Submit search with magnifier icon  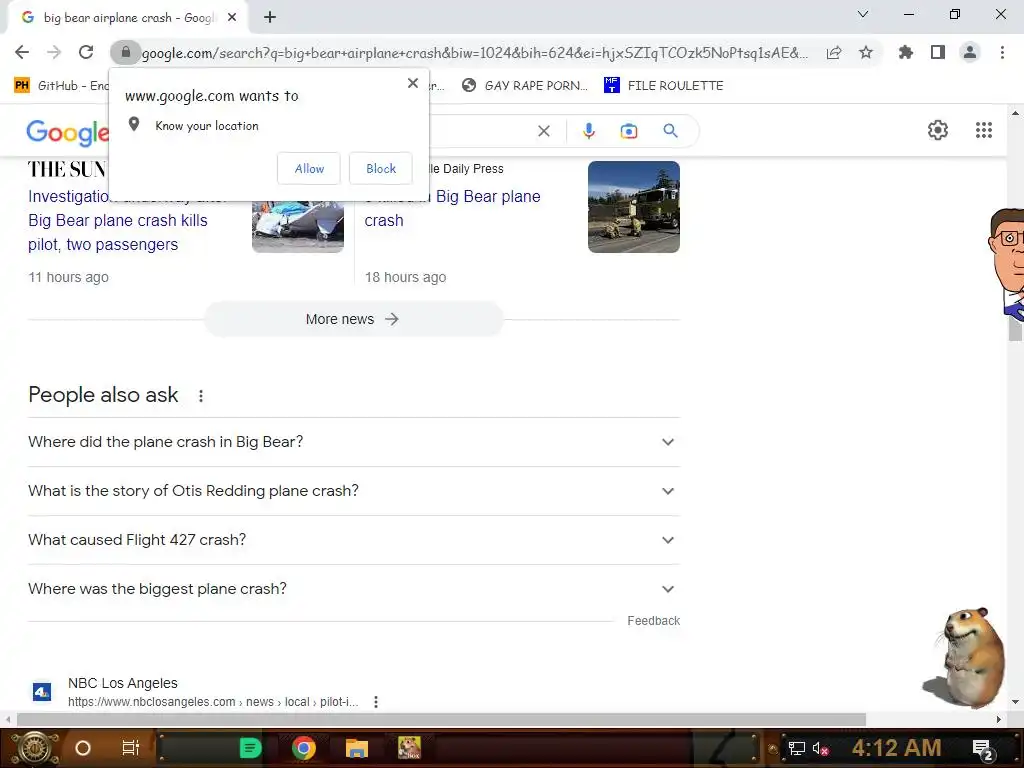(670, 131)
